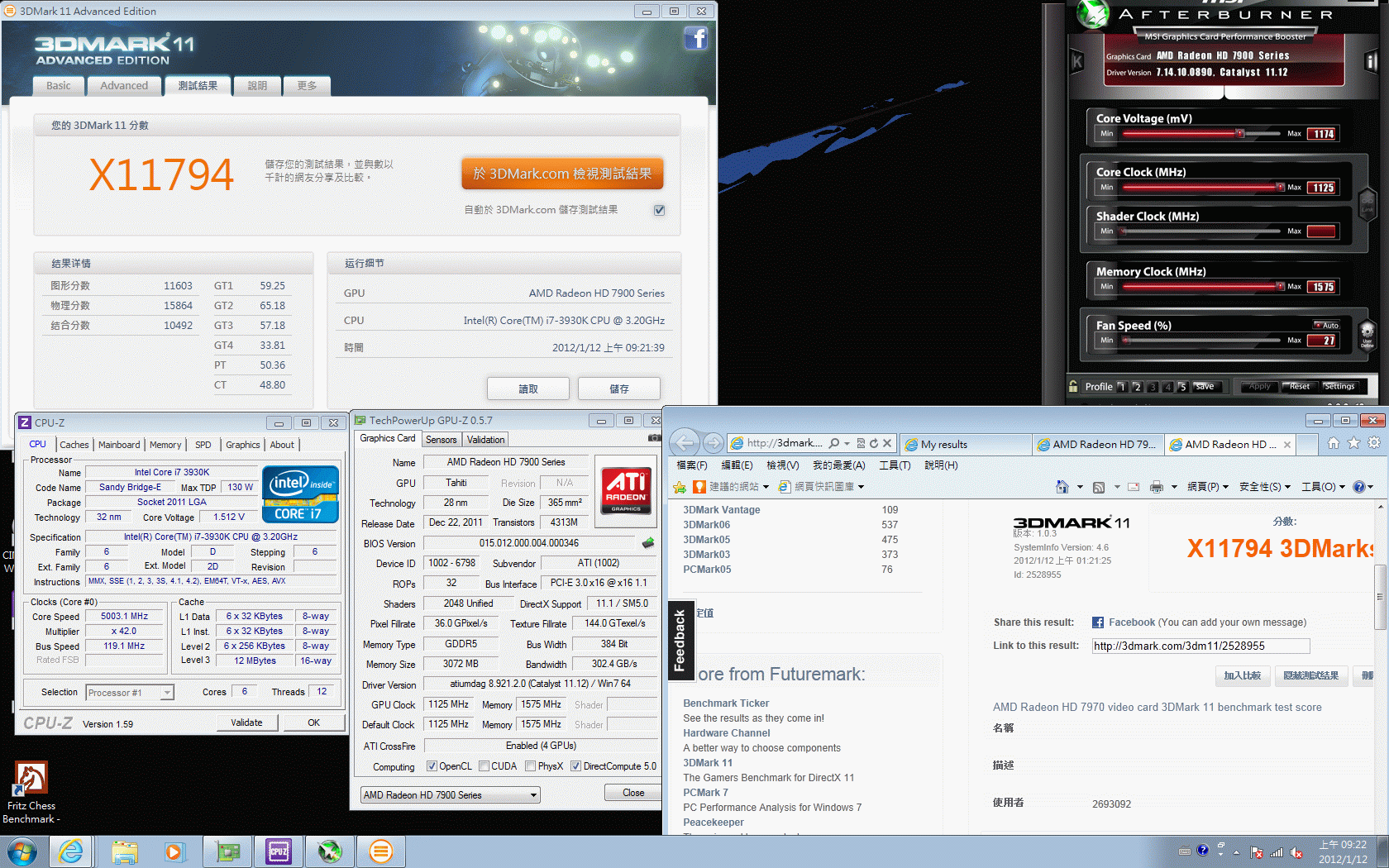Adjust Core Voltage slider in Afterburner
1389x868 pixels.
coord(1201,134)
